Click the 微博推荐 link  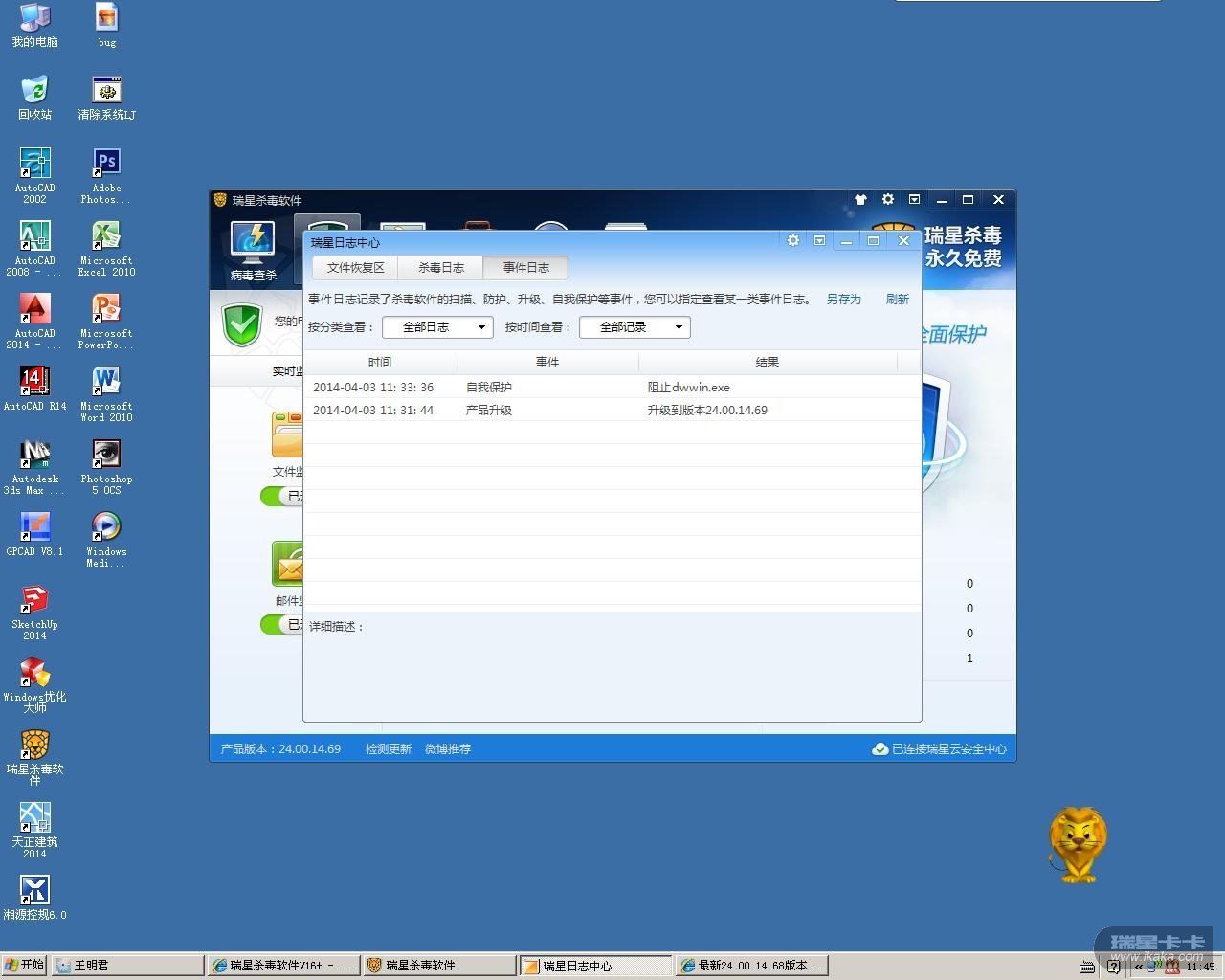pyautogui.click(x=448, y=749)
